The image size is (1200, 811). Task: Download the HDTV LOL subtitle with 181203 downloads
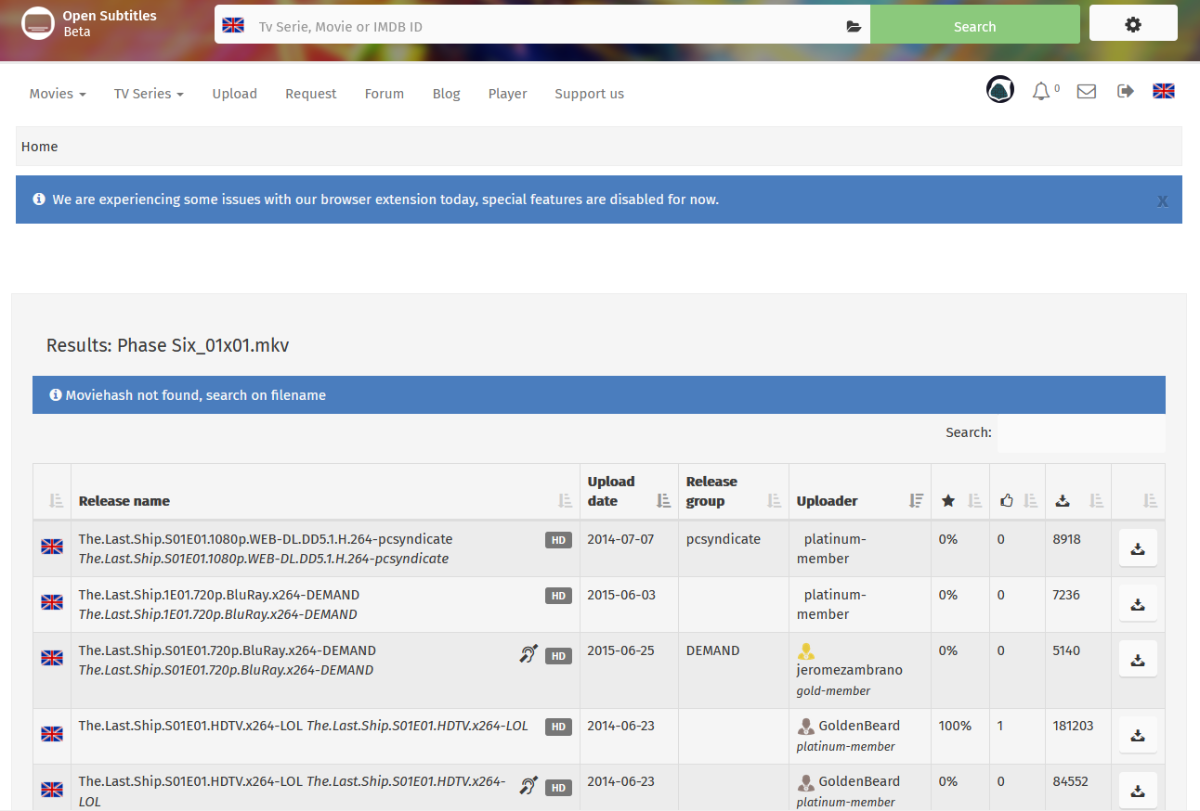(1137, 735)
